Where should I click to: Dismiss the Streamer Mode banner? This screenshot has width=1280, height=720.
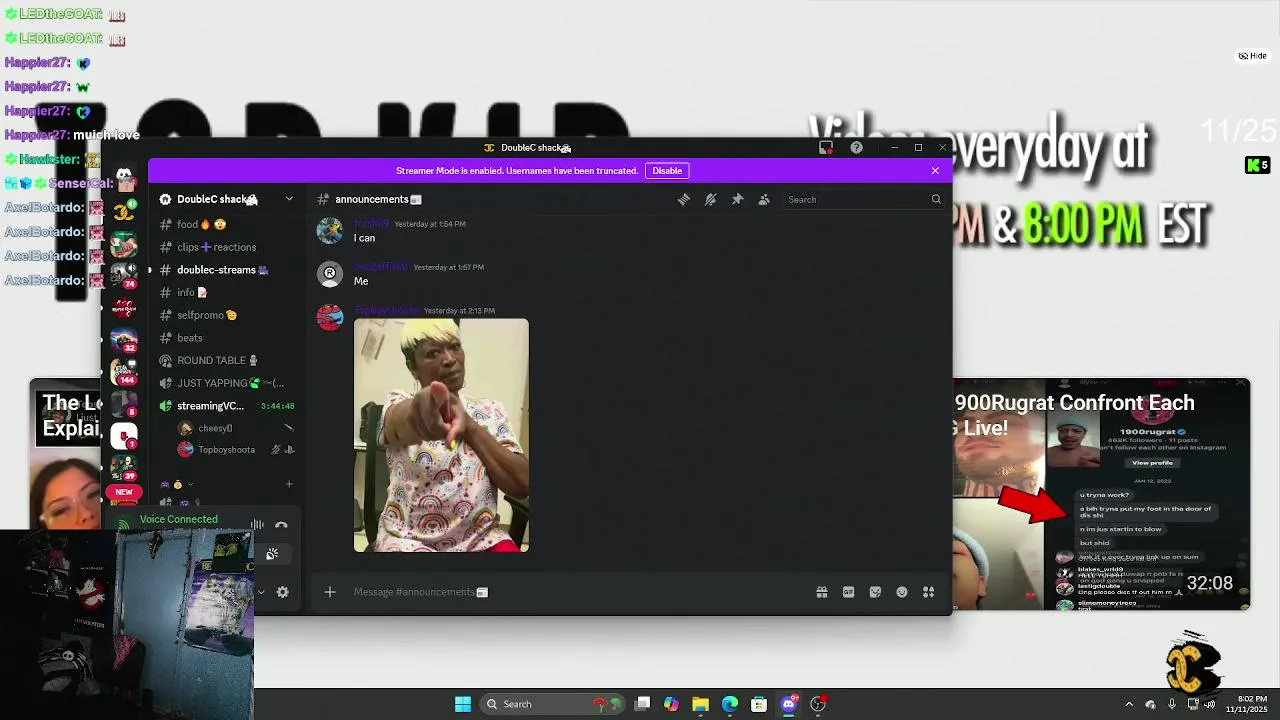click(935, 171)
